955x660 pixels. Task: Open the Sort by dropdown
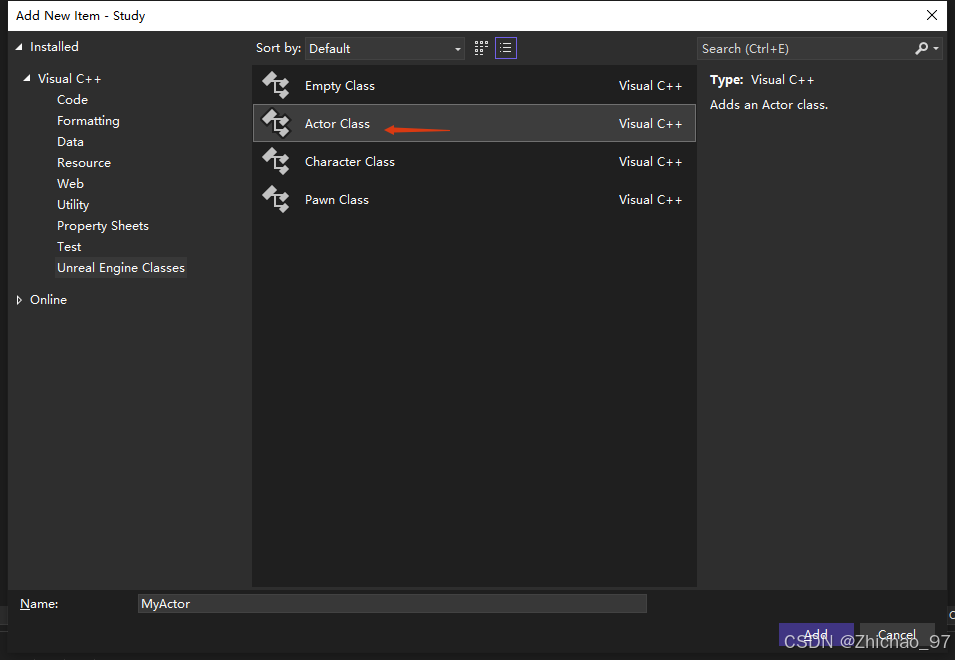[385, 48]
